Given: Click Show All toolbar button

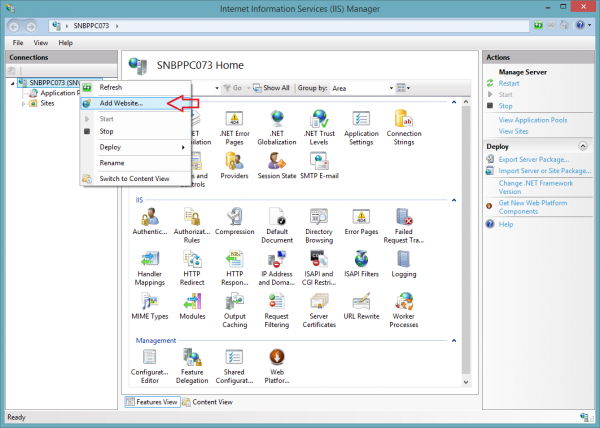Looking at the screenshot, I should (271, 88).
